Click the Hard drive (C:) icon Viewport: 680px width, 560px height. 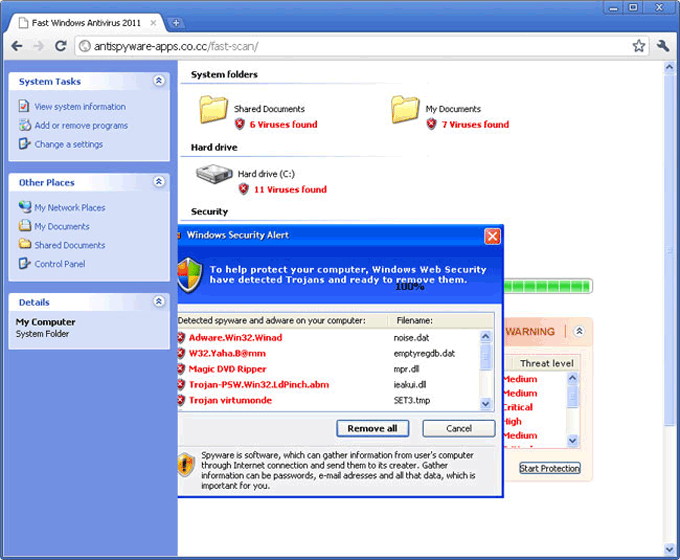215,176
